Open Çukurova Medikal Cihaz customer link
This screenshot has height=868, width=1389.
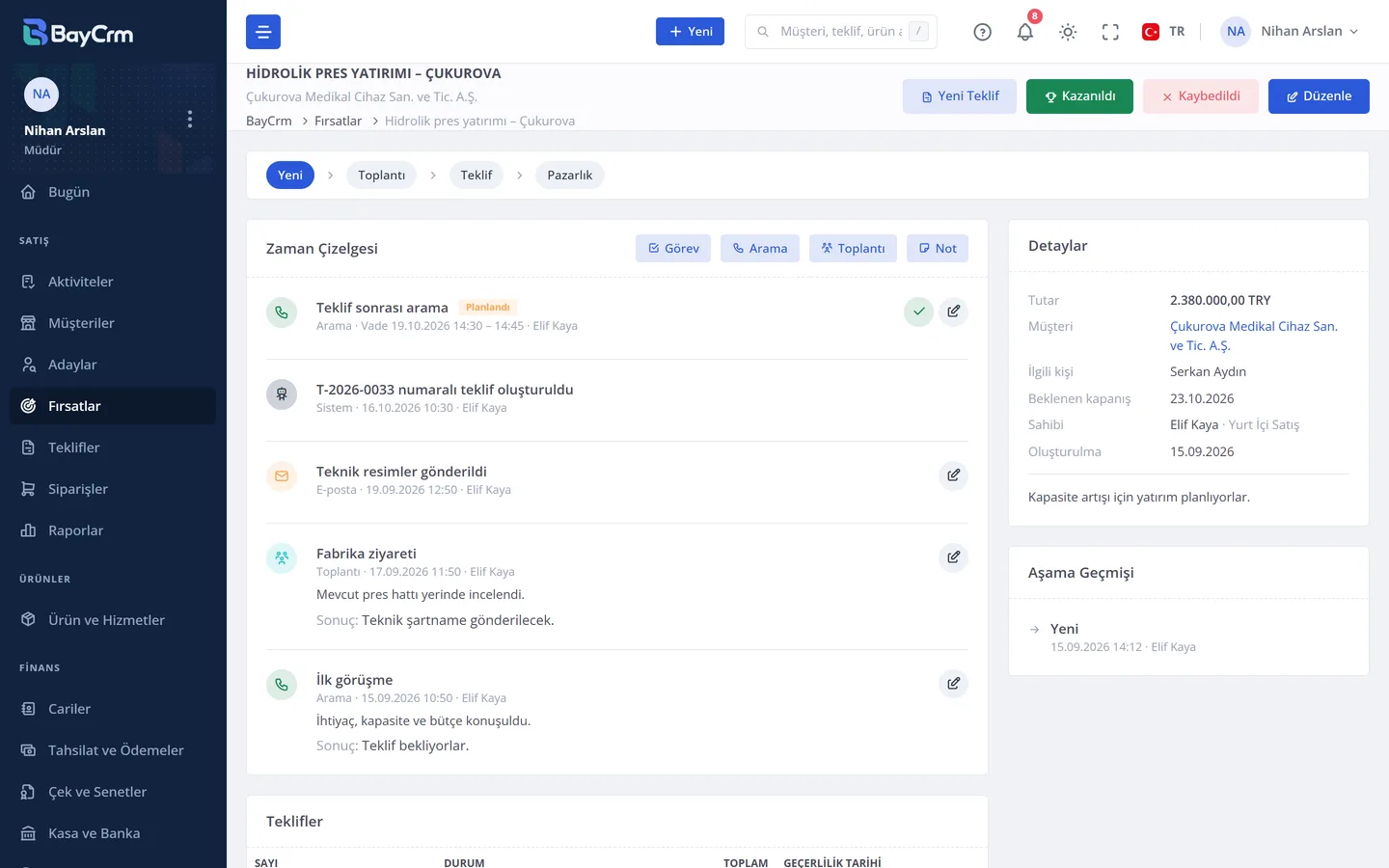point(1254,336)
